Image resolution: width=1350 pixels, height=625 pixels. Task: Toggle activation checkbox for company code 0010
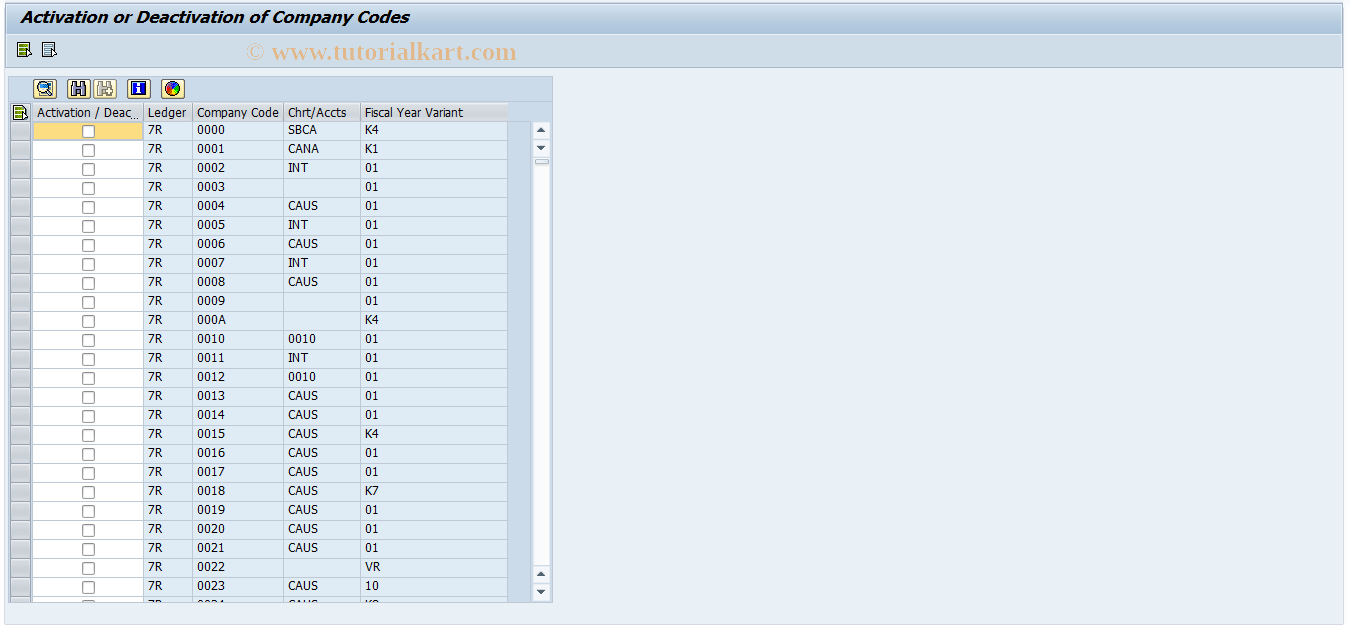tap(88, 340)
